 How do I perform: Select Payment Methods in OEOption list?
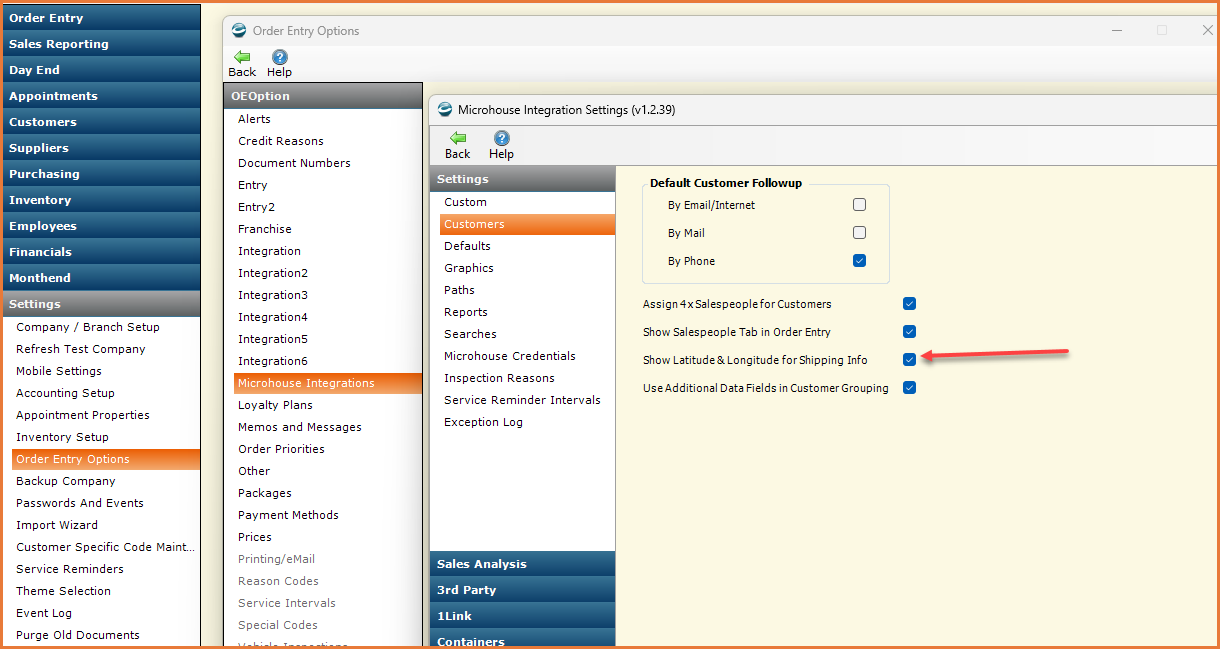[x=288, y=515]
